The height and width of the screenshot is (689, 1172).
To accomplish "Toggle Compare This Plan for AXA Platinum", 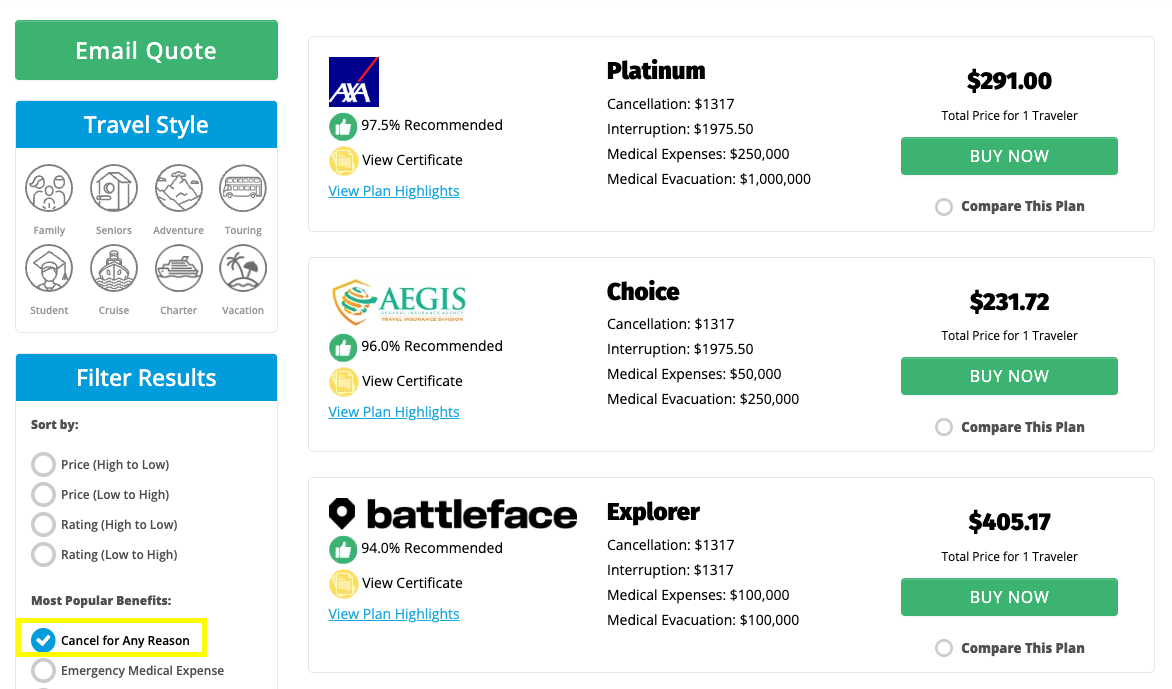I will (x=944, y=207).
